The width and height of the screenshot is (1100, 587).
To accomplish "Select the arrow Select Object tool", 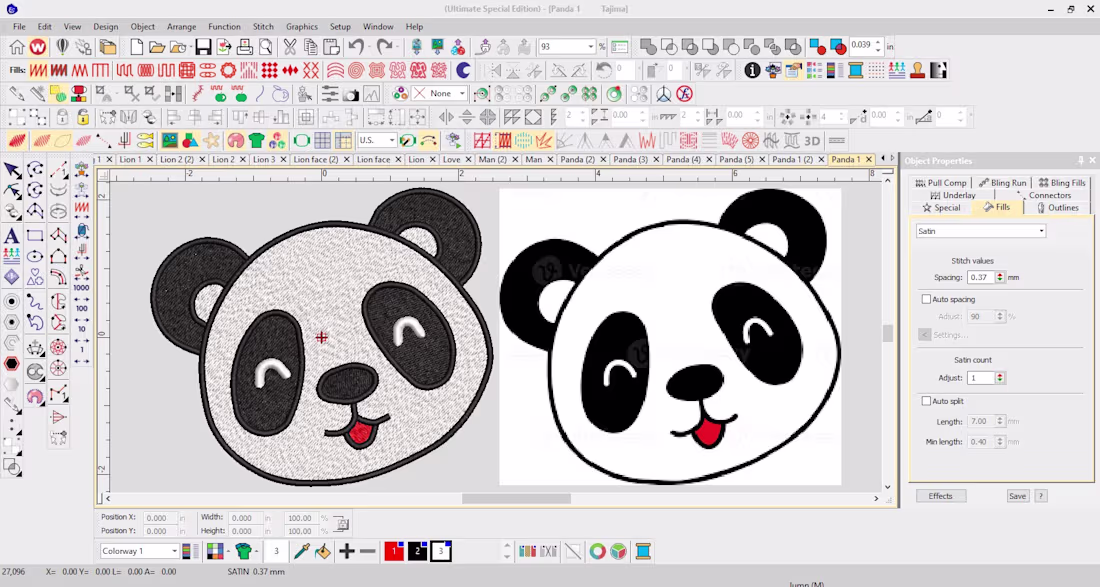I will tap(12, 169).
